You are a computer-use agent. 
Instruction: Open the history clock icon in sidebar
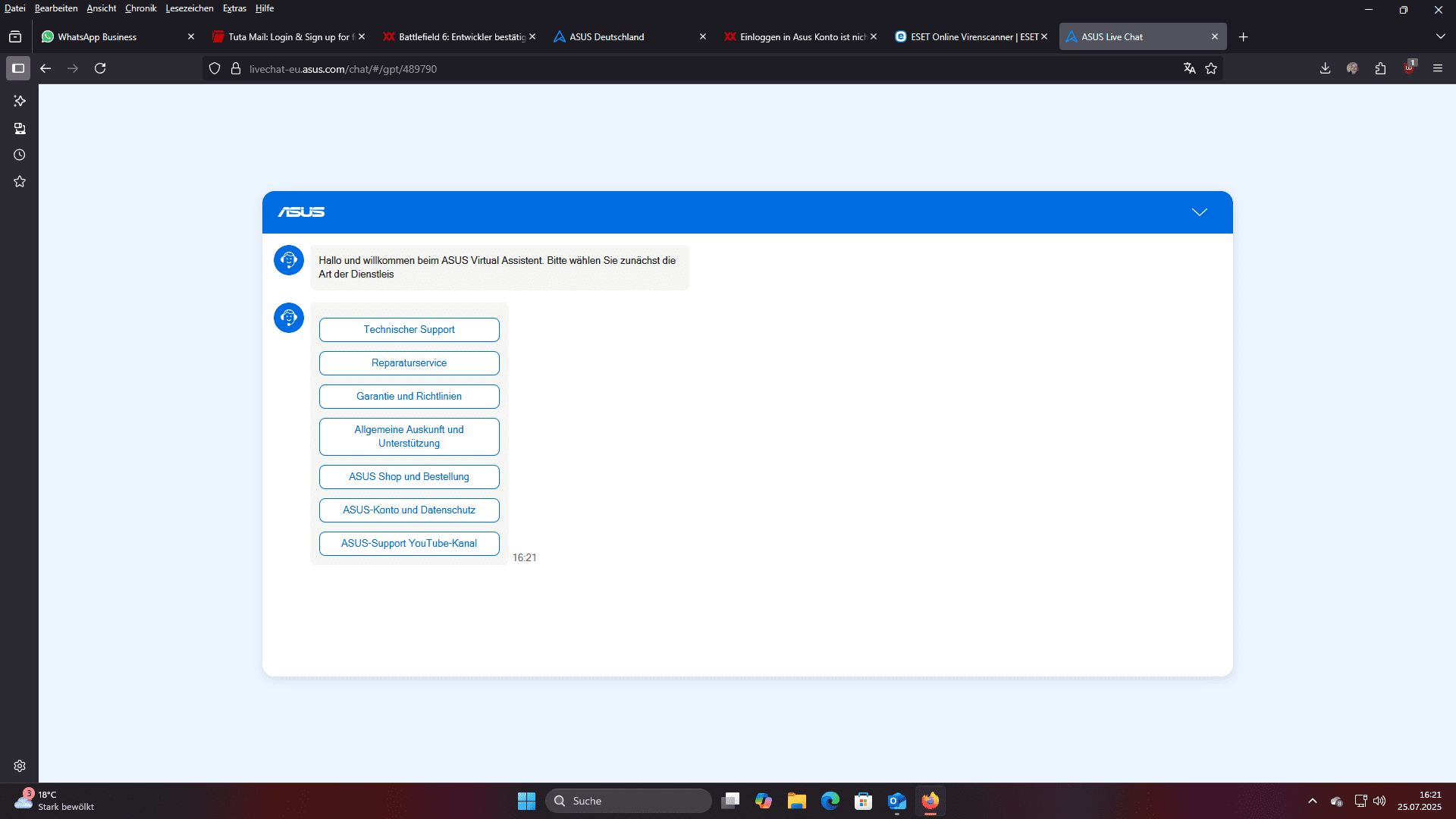(x=20, y=155)
